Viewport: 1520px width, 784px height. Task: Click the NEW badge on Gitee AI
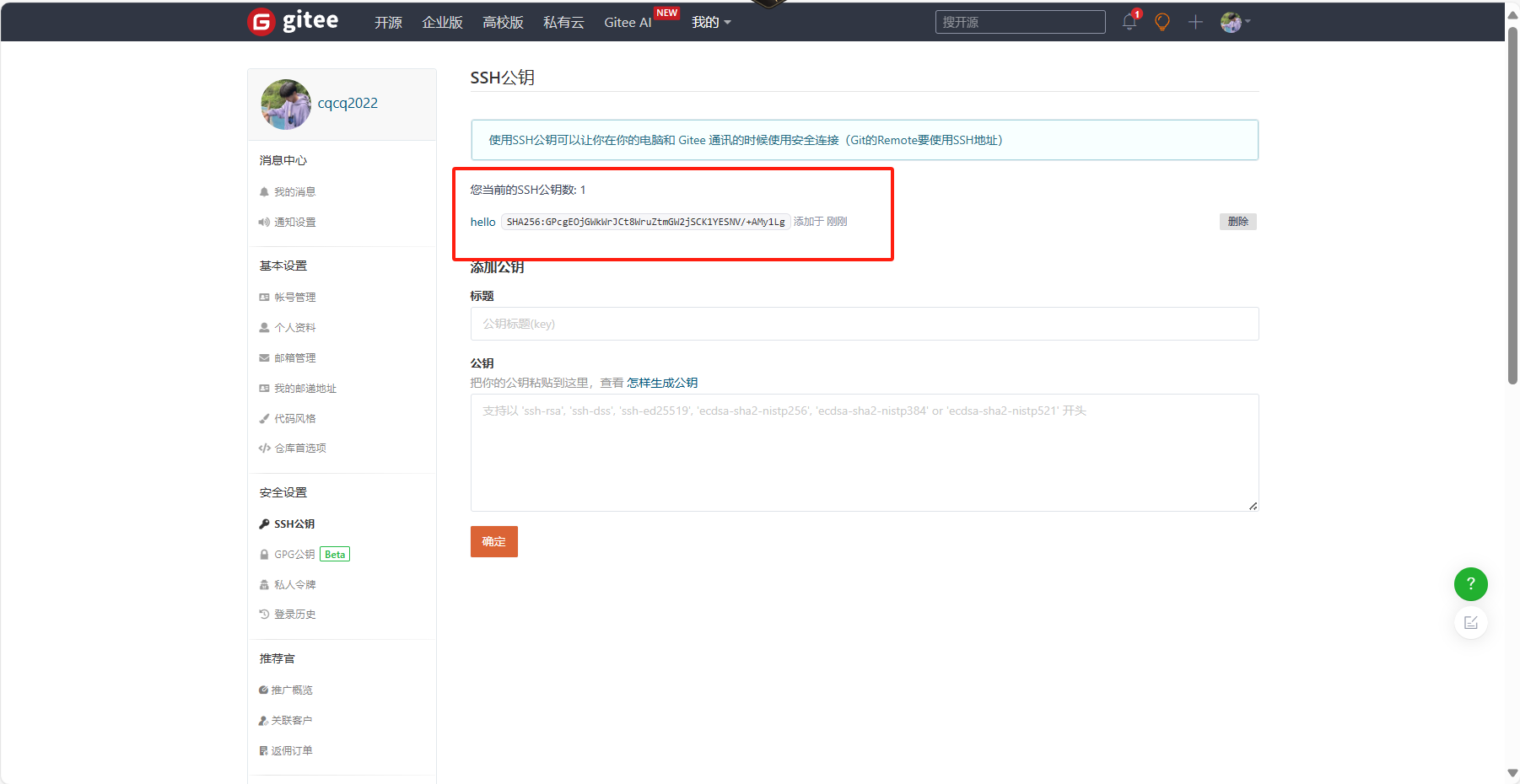click(x=667, y=13)
